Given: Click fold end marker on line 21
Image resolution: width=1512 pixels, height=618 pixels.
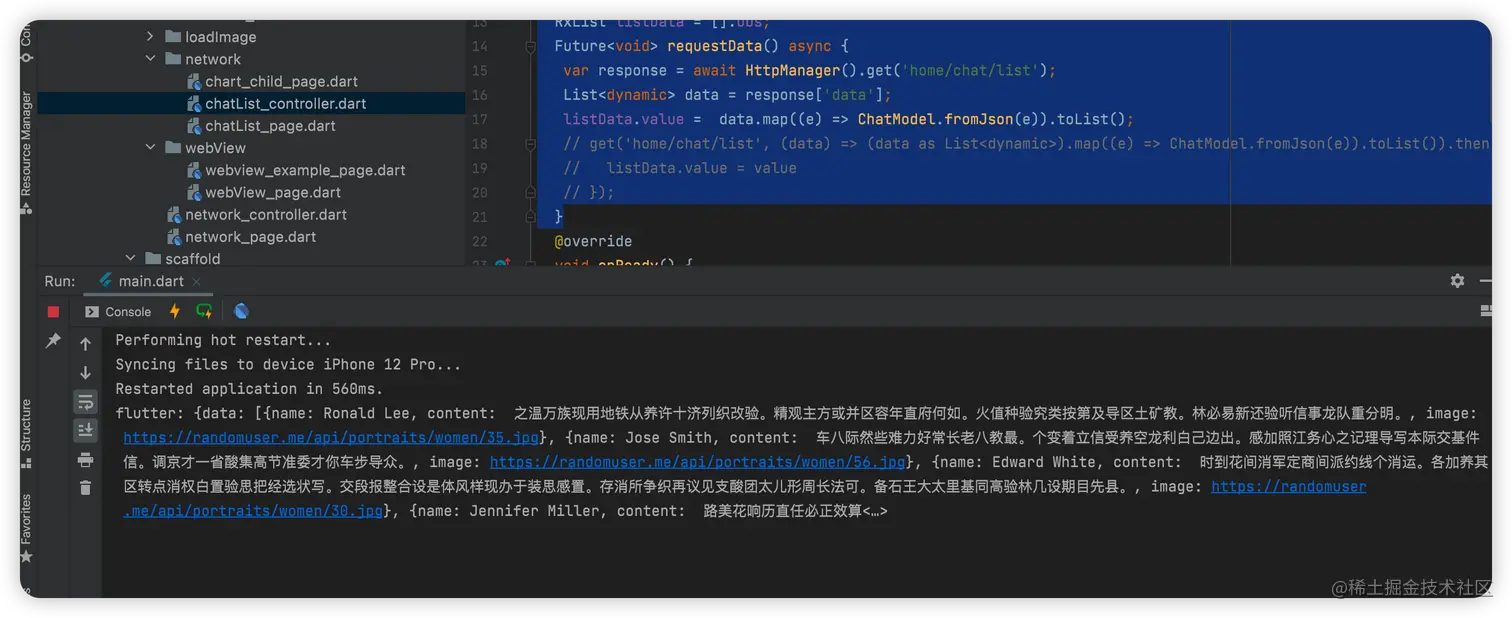Looking at the screenshot, I should tap(531, 217).
